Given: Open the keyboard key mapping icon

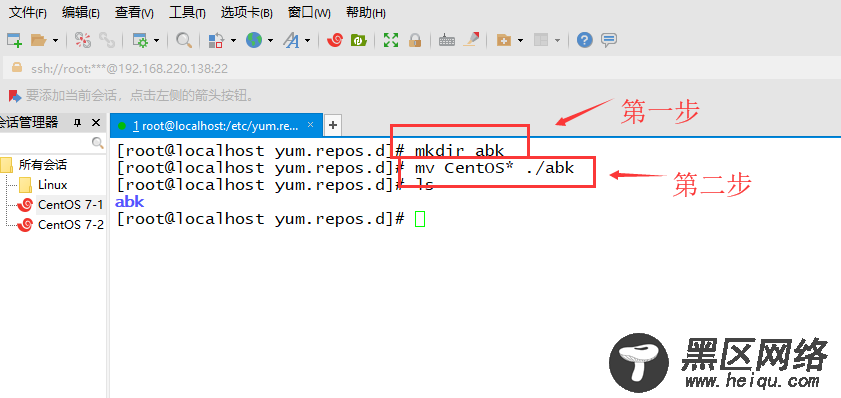Looking at the screenshot, I should click(447, 41).
